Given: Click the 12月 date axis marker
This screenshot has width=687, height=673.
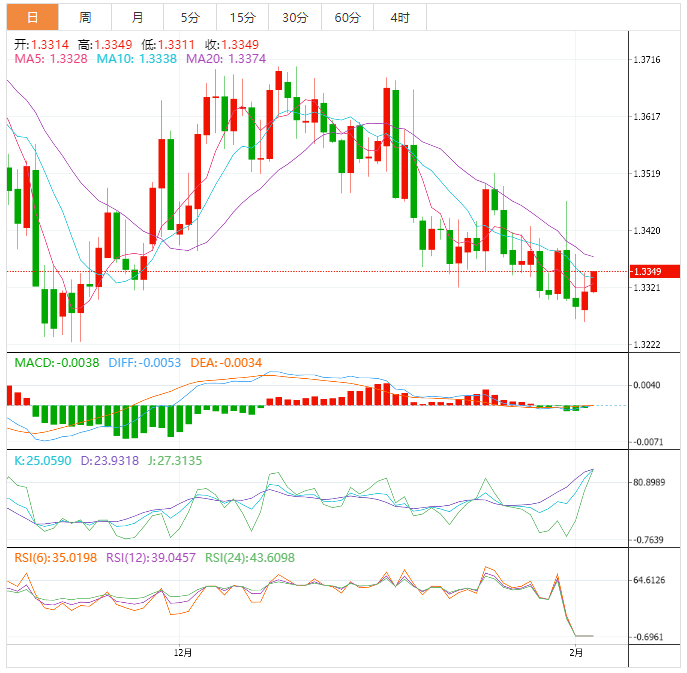Looking at the screenshot, I should coord(183,652).
